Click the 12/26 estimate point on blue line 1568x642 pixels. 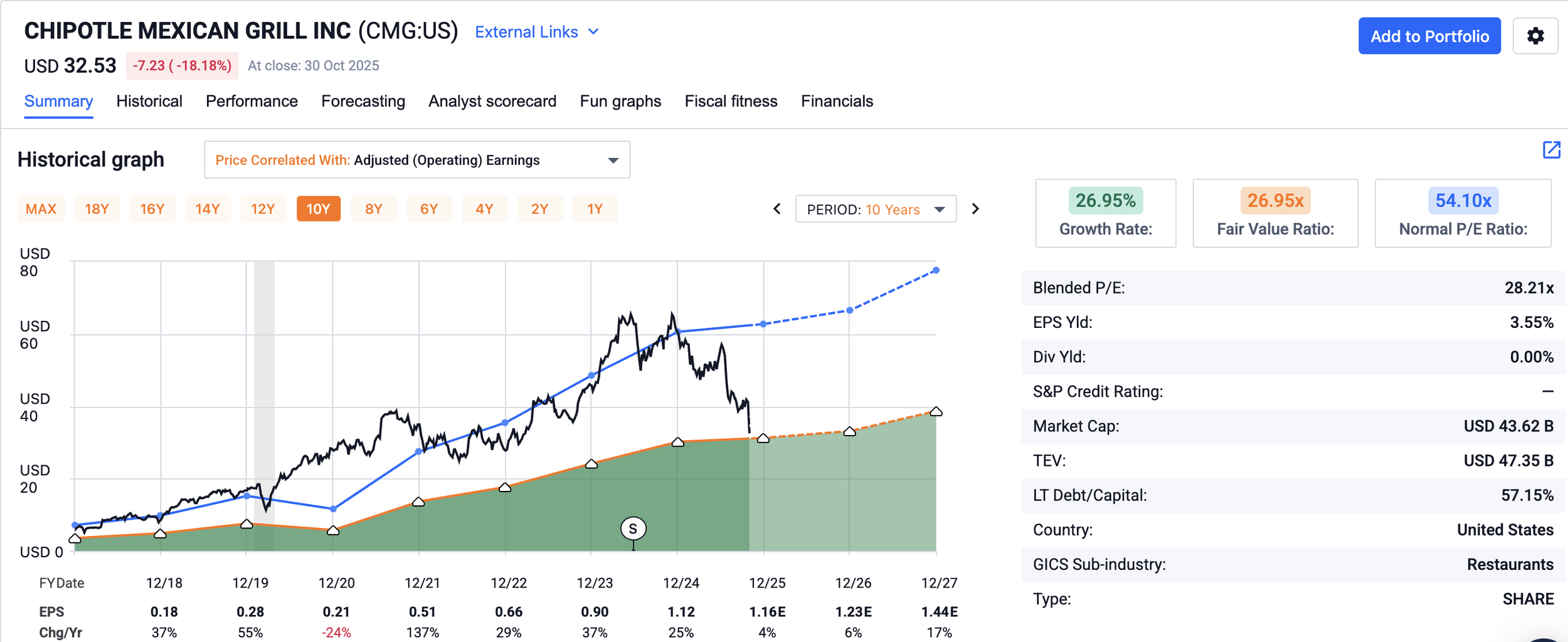tap(850, 310)
